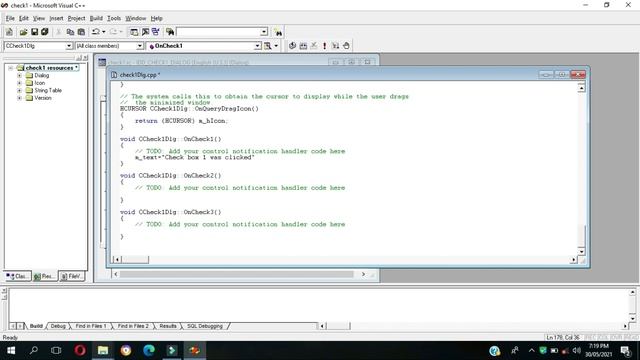Click the Copy toolbar icon
The width and height of the screenshot is (640, 360).
tap(70, 32)
